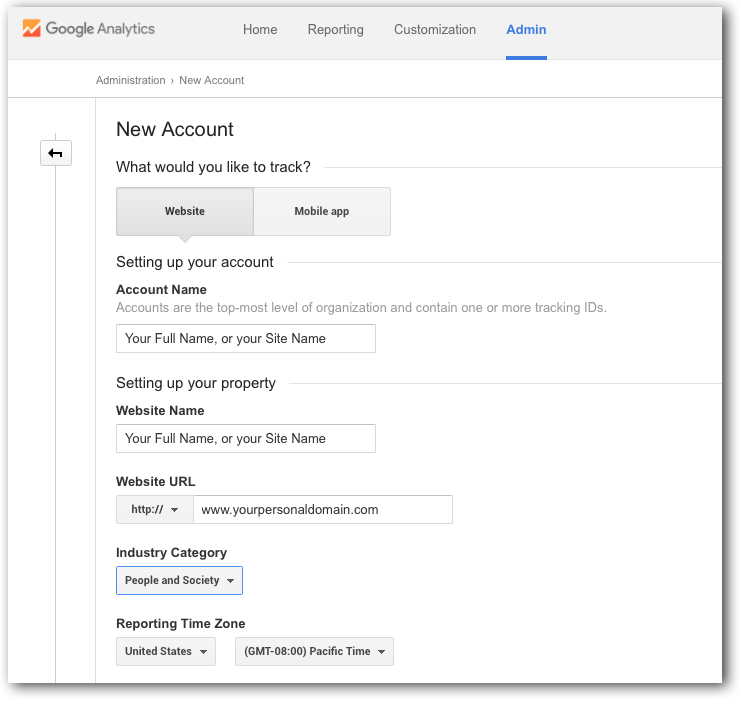
Task: Open the Pacific Time zone dropdown
Action: click(x=314, y=651)
